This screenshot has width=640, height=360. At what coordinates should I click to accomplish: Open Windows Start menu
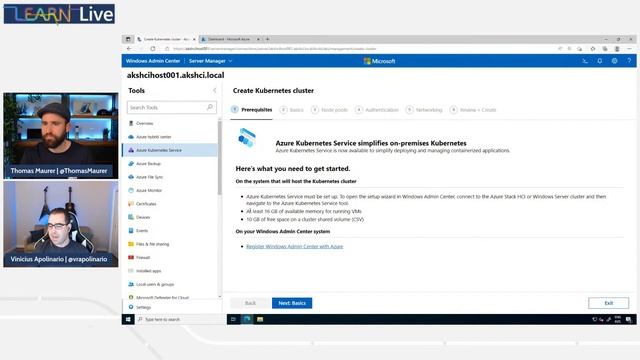pyautogui.click(x=128, y=319)
